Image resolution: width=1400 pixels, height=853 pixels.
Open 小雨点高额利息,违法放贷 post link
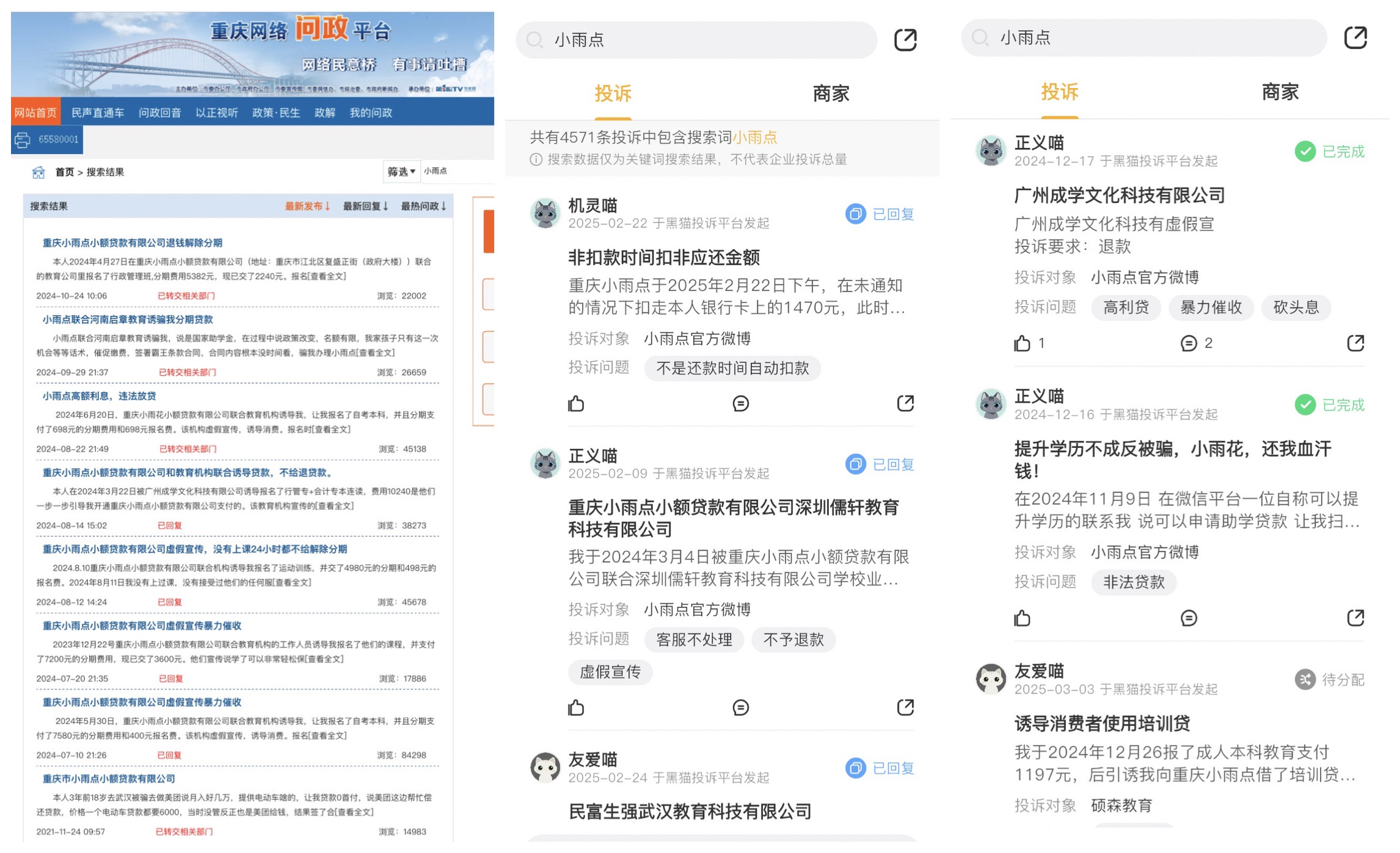pyautogui.click(x=99, y=396)
